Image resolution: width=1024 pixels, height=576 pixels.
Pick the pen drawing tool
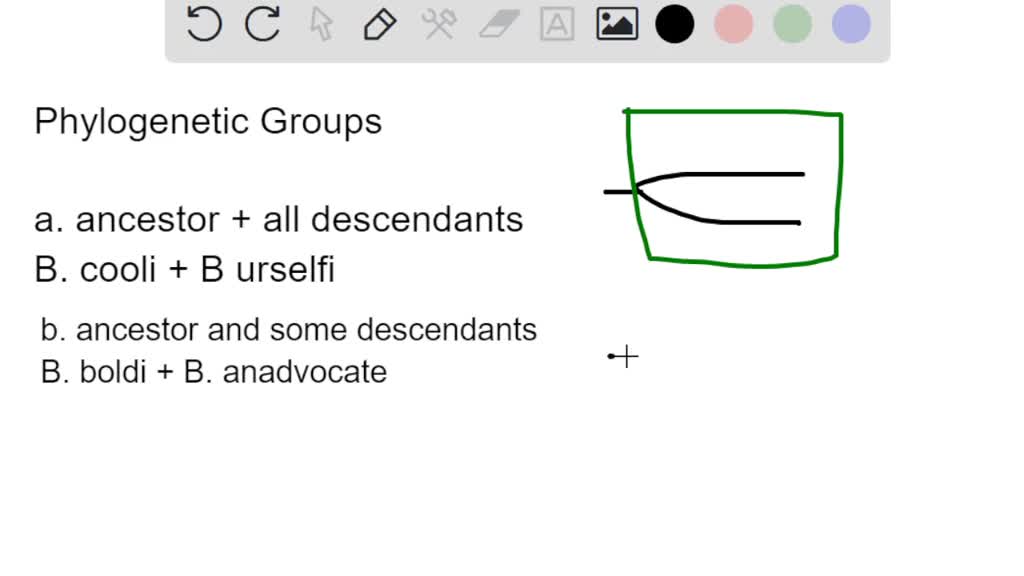coord(379,24)
